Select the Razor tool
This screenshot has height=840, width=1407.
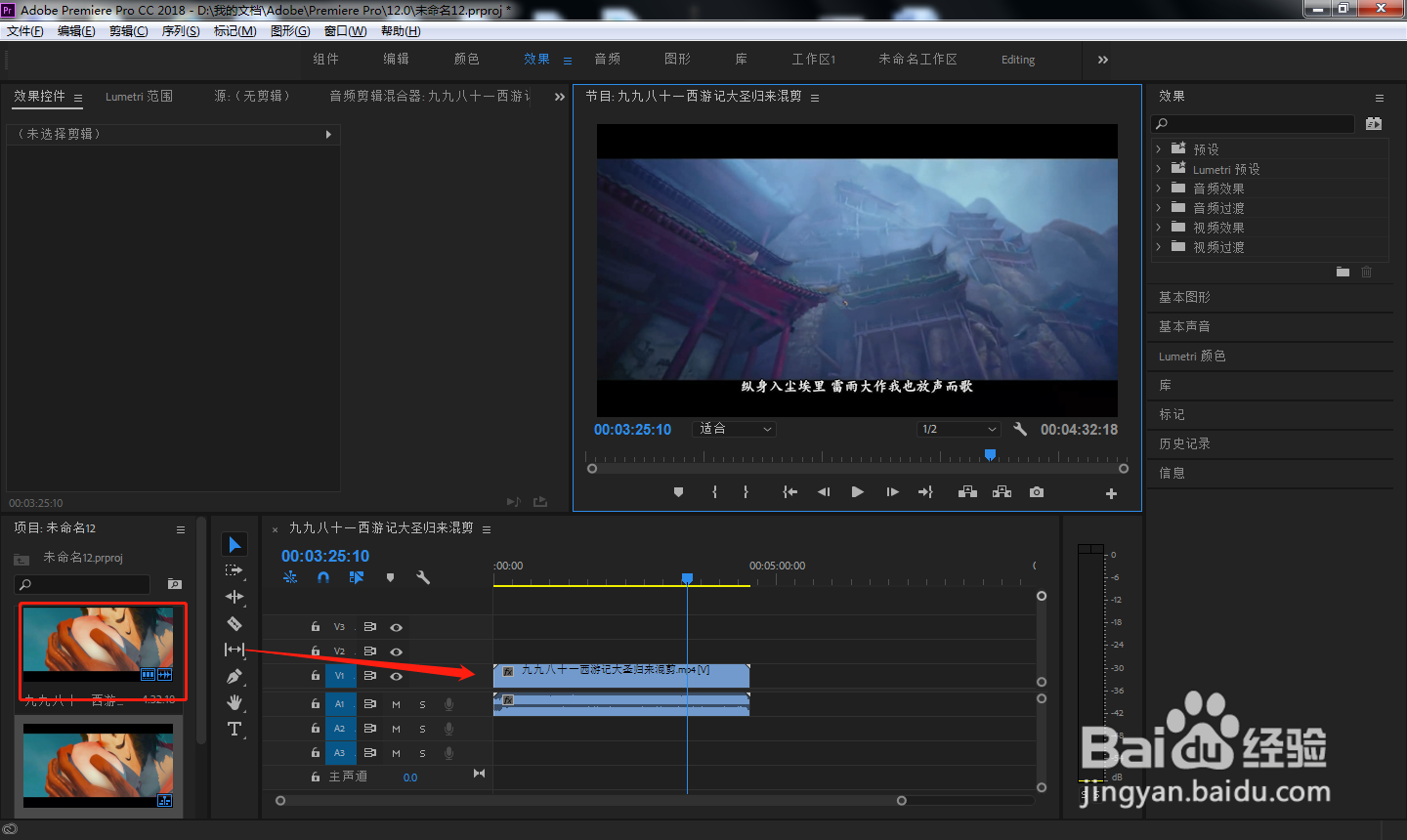coord(234,623)
